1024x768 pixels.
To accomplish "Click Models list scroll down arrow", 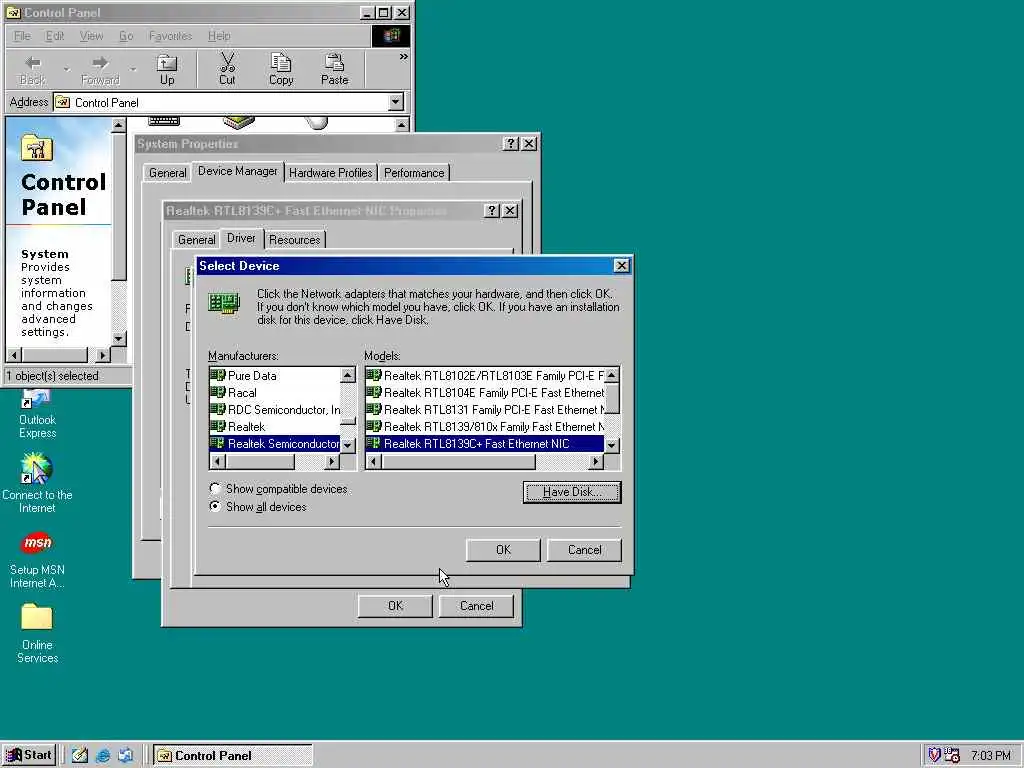I will pyautogui.click(x=611, y=445).
